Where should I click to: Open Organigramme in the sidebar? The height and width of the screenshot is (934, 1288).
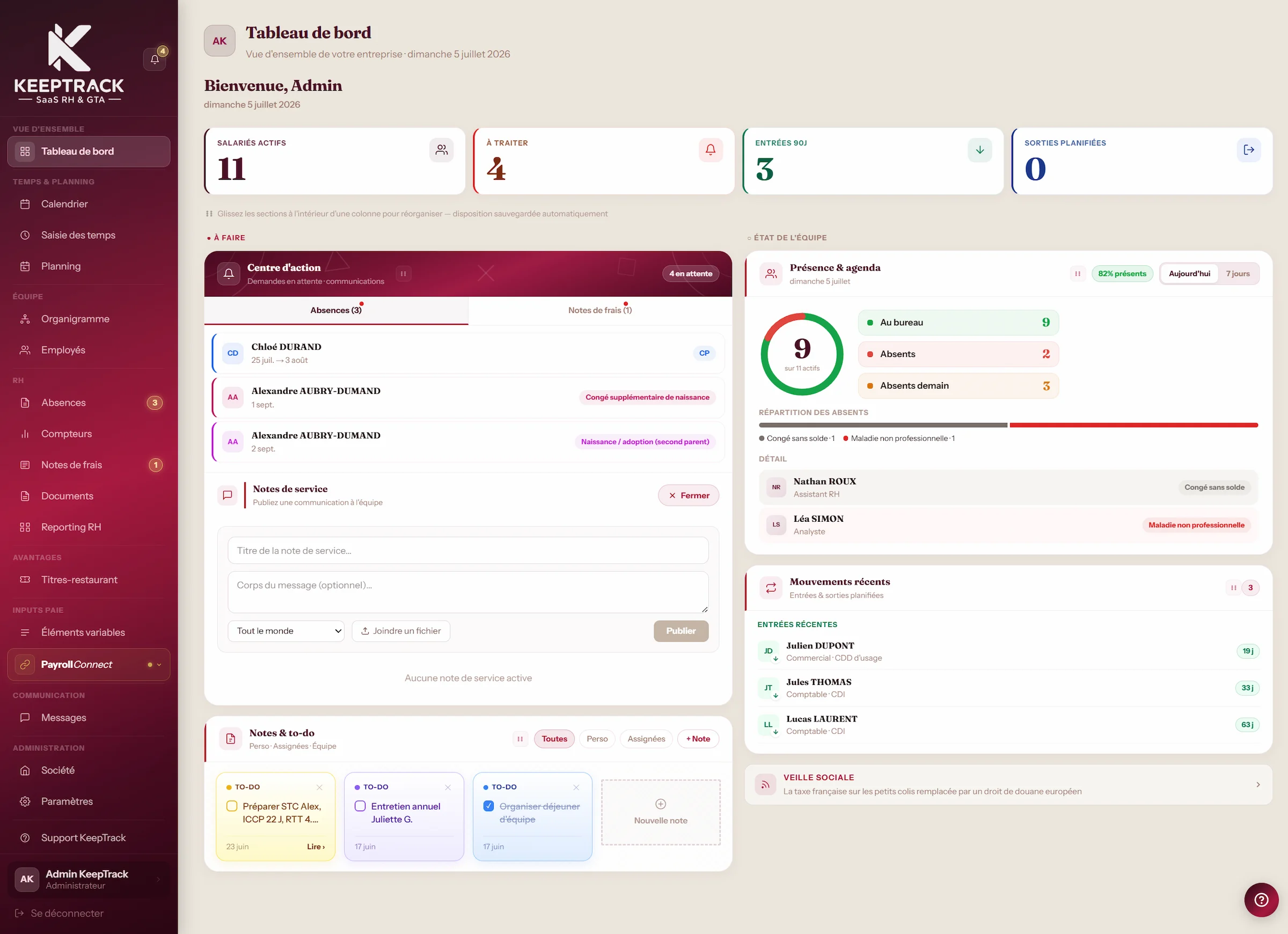click(89, 319)
